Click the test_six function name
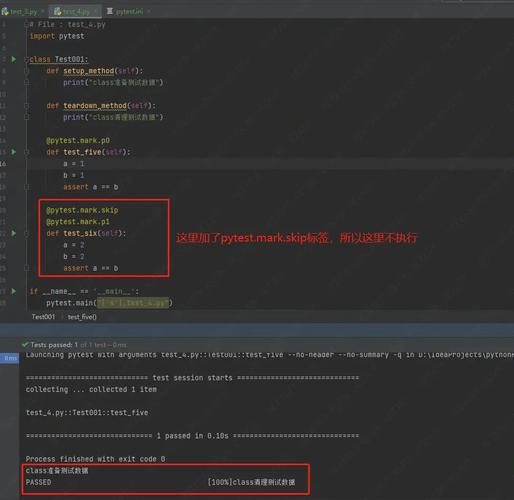 click(80, 233)
